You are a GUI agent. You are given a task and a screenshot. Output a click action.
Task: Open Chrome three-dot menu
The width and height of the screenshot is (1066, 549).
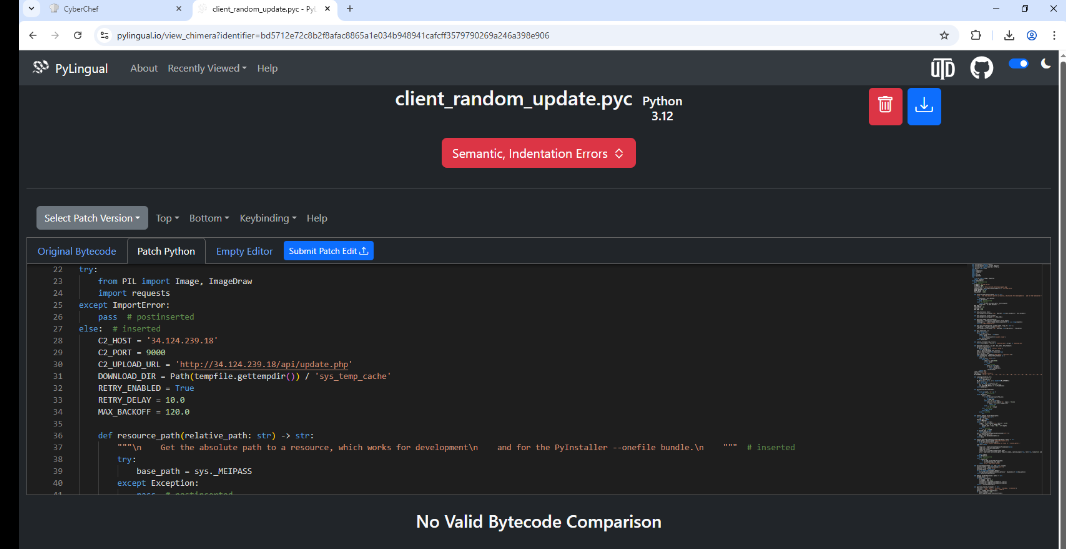coord(1053,35)
